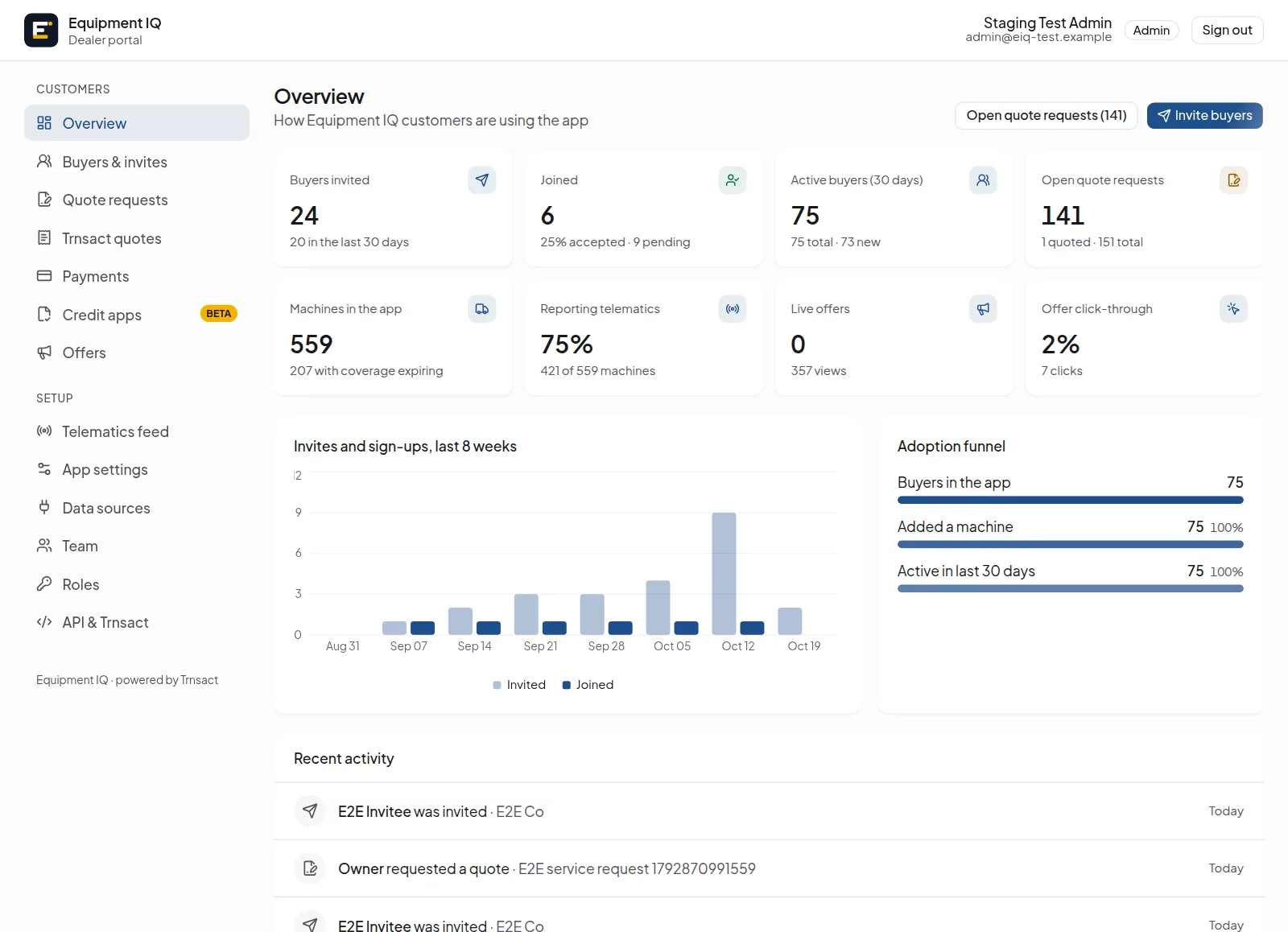
Task: Sign out of the dealer portal
Action: [1227, 31]
